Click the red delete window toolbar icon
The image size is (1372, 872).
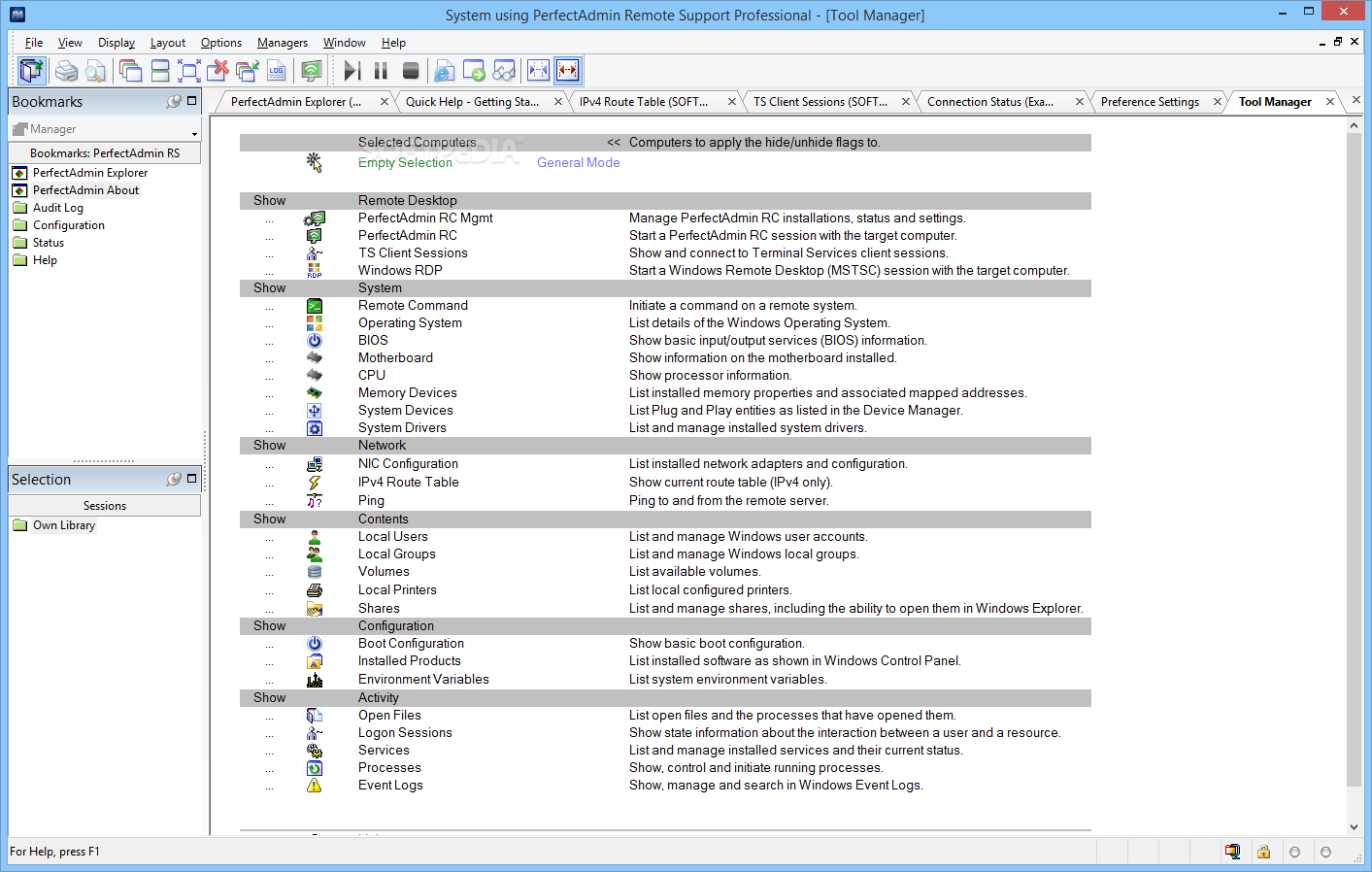[218, 71]
